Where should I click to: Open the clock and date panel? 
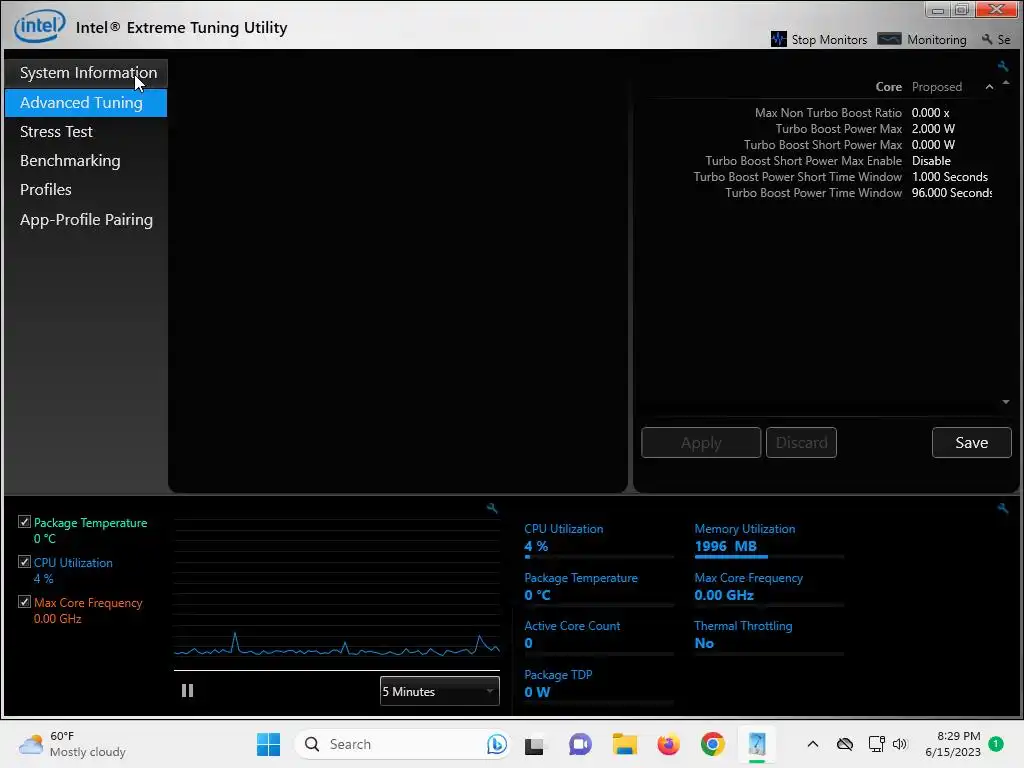tap(953, 744)
